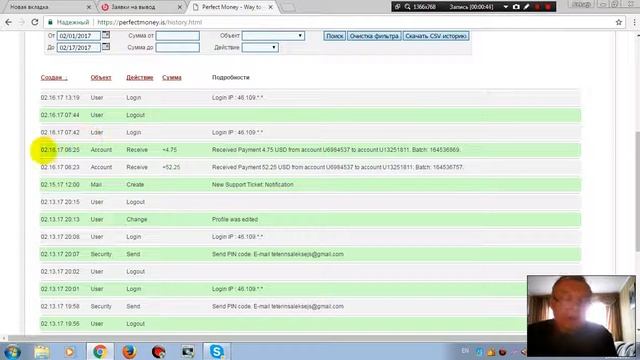Sort by the Действие column header
Viewport: 640px width, 360px height.
pos(140,78)
